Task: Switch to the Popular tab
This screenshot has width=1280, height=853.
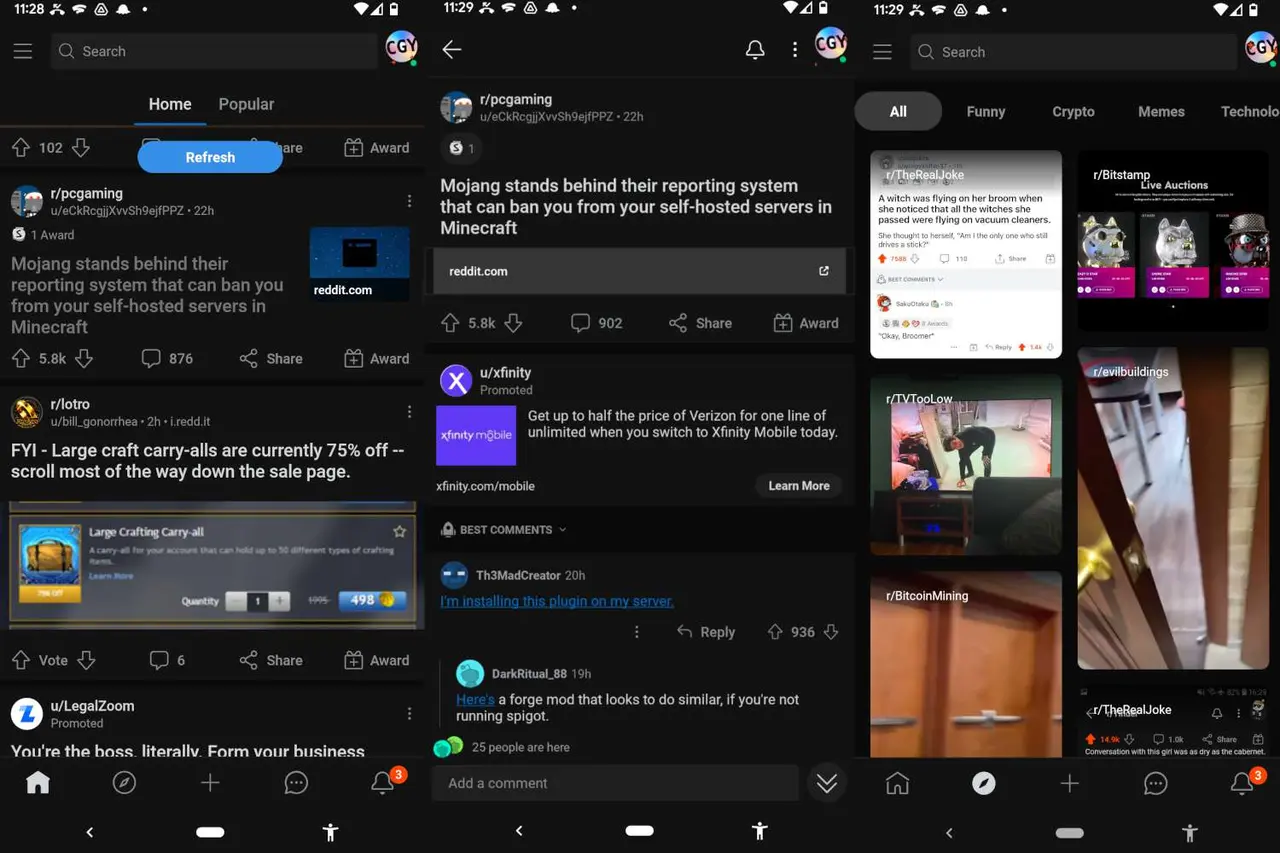Action: pos(246,104)
